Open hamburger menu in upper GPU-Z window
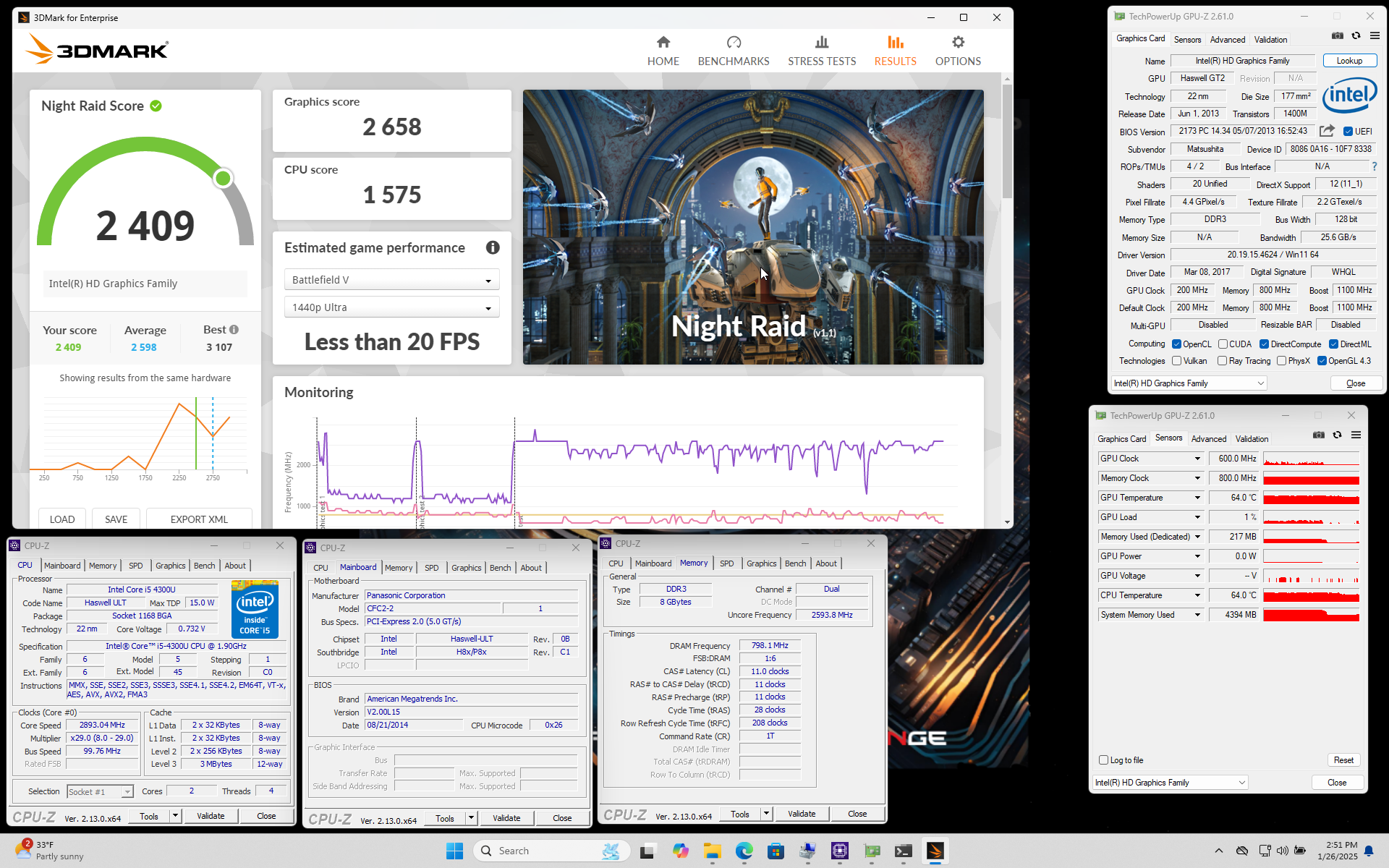Viewport: 1389px width, 868px height. [1375, 35]
